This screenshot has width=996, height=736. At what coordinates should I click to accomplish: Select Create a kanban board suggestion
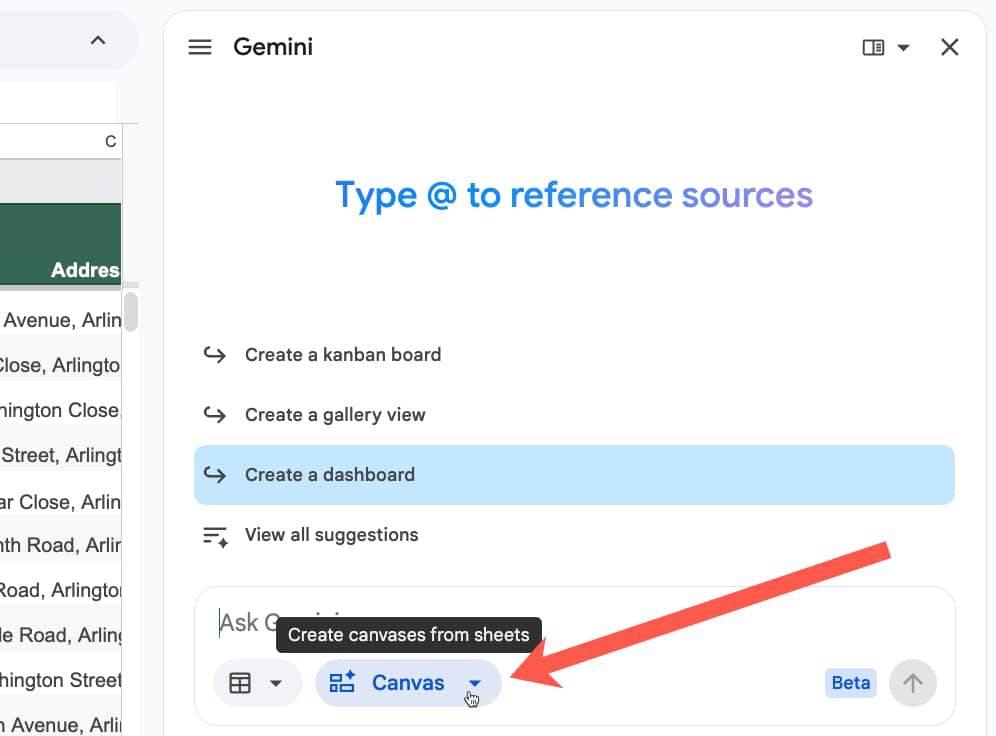pyautogui.click(x=574, y=354)
